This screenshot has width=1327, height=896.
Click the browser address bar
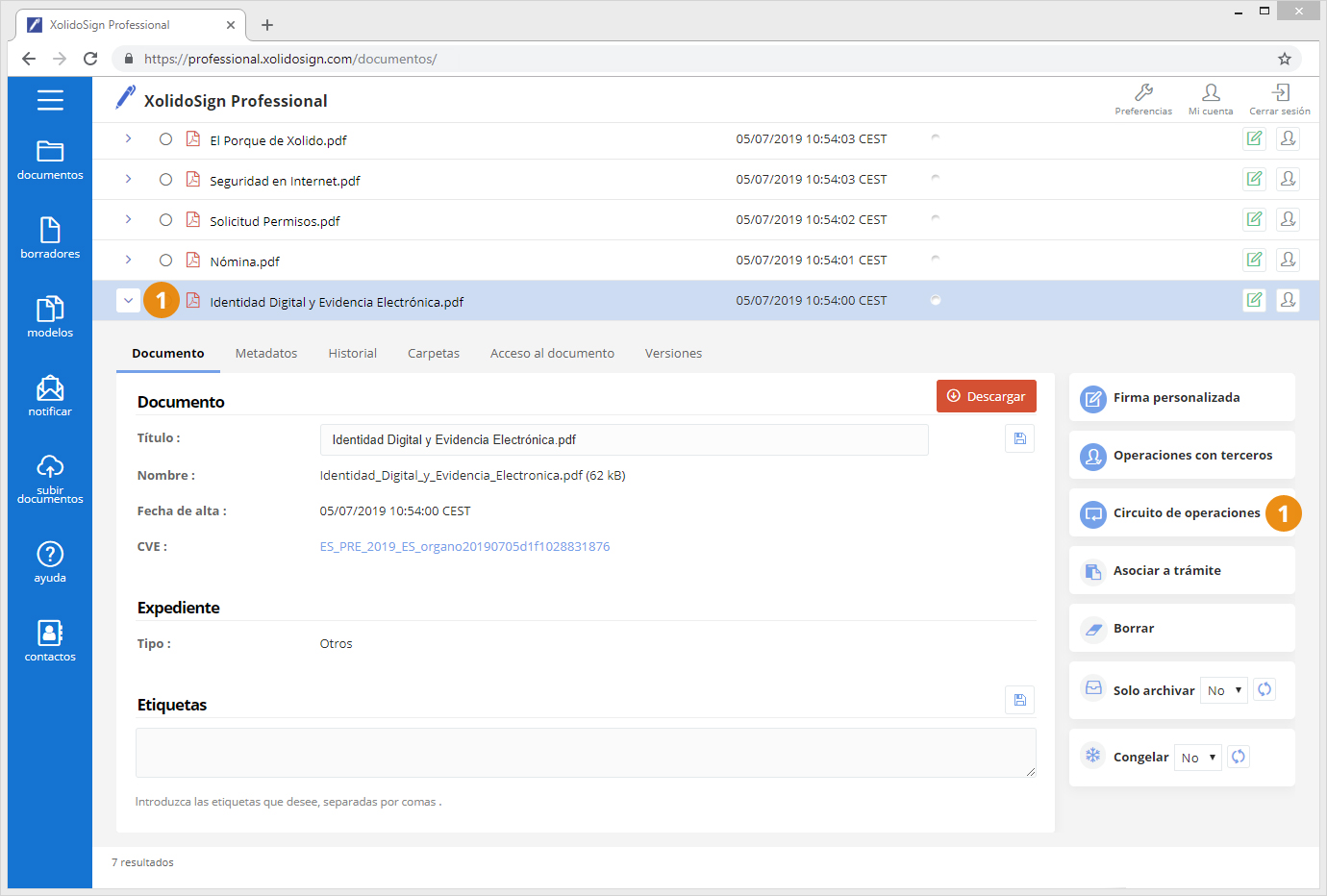(x=707, y=59)
